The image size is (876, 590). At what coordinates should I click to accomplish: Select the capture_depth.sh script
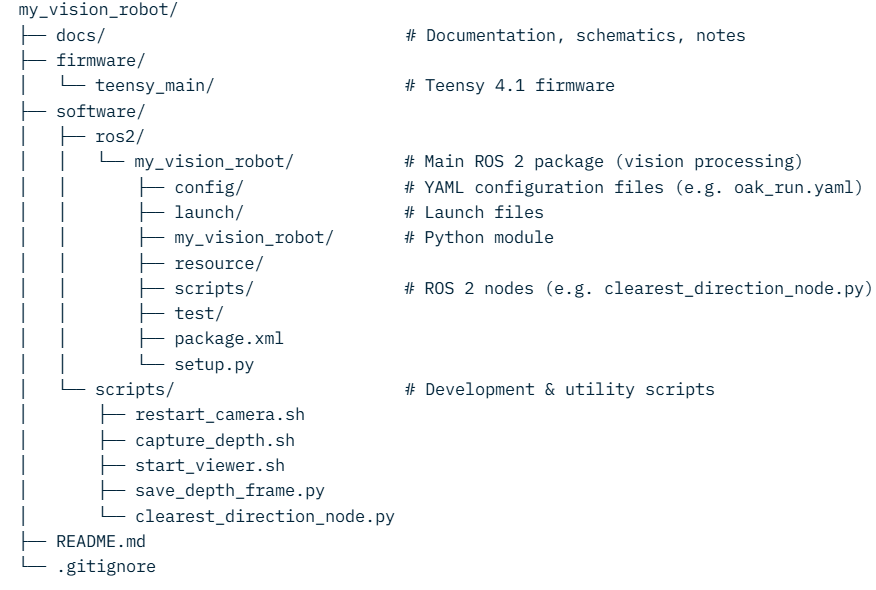coord(215,440)
